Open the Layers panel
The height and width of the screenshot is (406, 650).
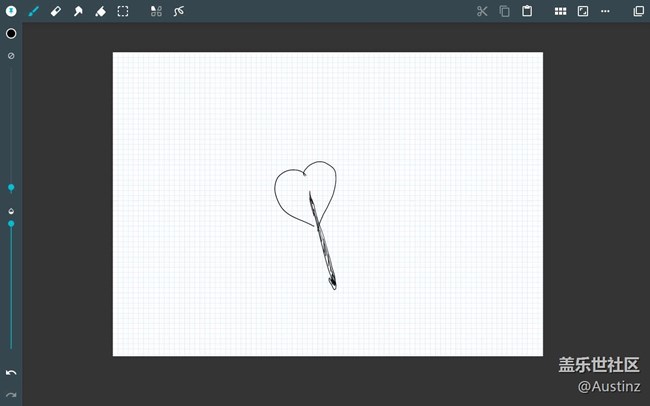tap(638, 11)
